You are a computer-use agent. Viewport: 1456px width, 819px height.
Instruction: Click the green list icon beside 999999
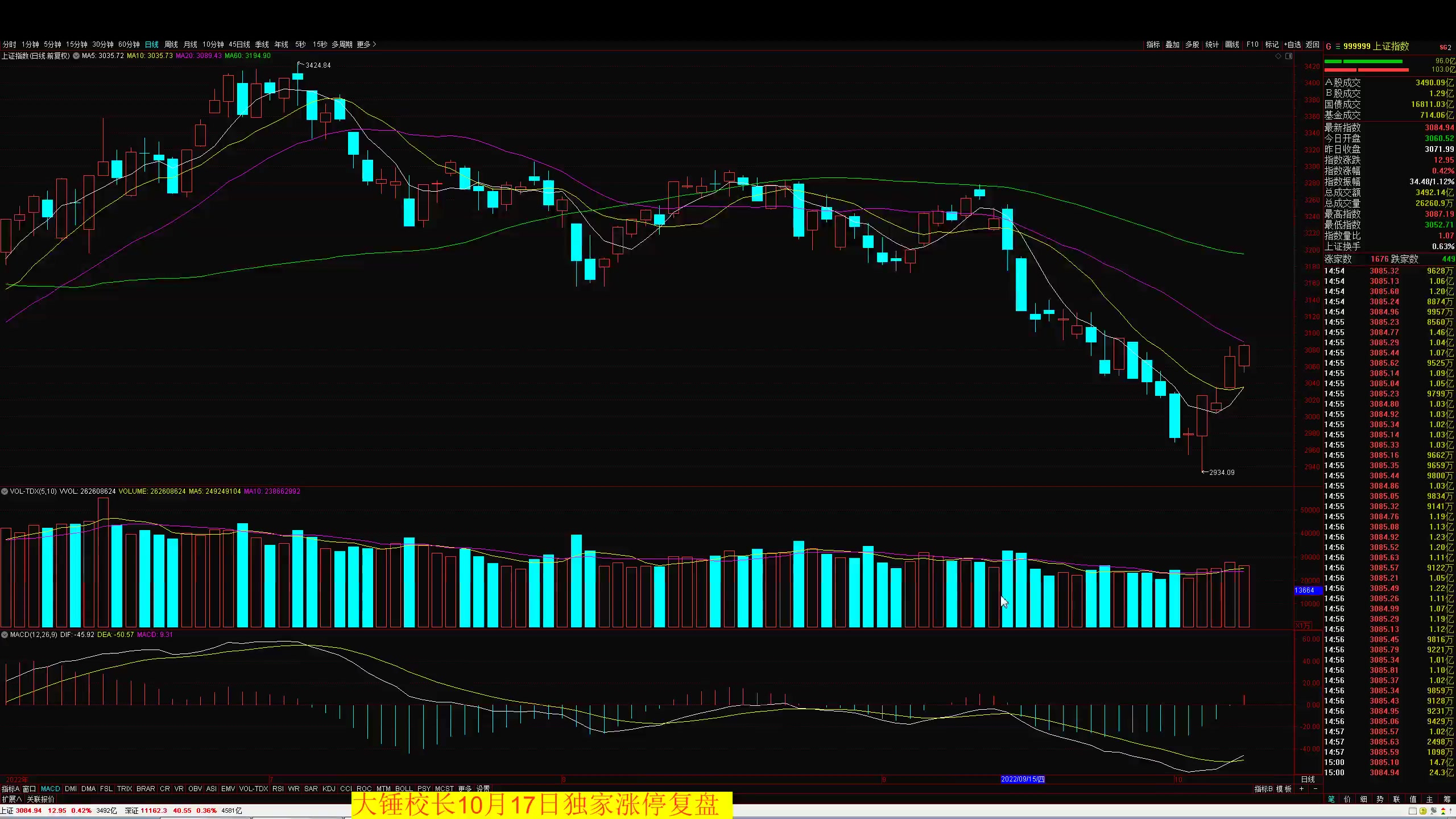coord(1338,47)
